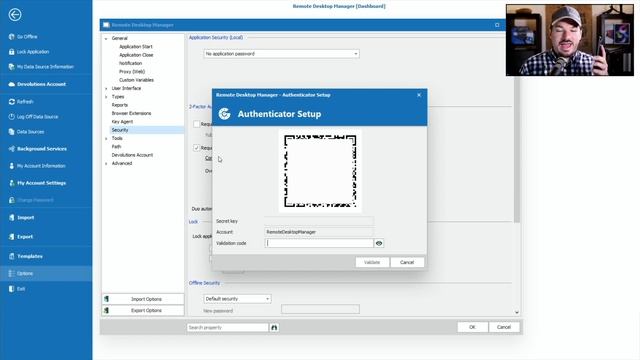Viewport: 640px width, 360px height.
Task: Click the Lock Application padlock icon
Action: pyautogui.click(x=11, y=52)
